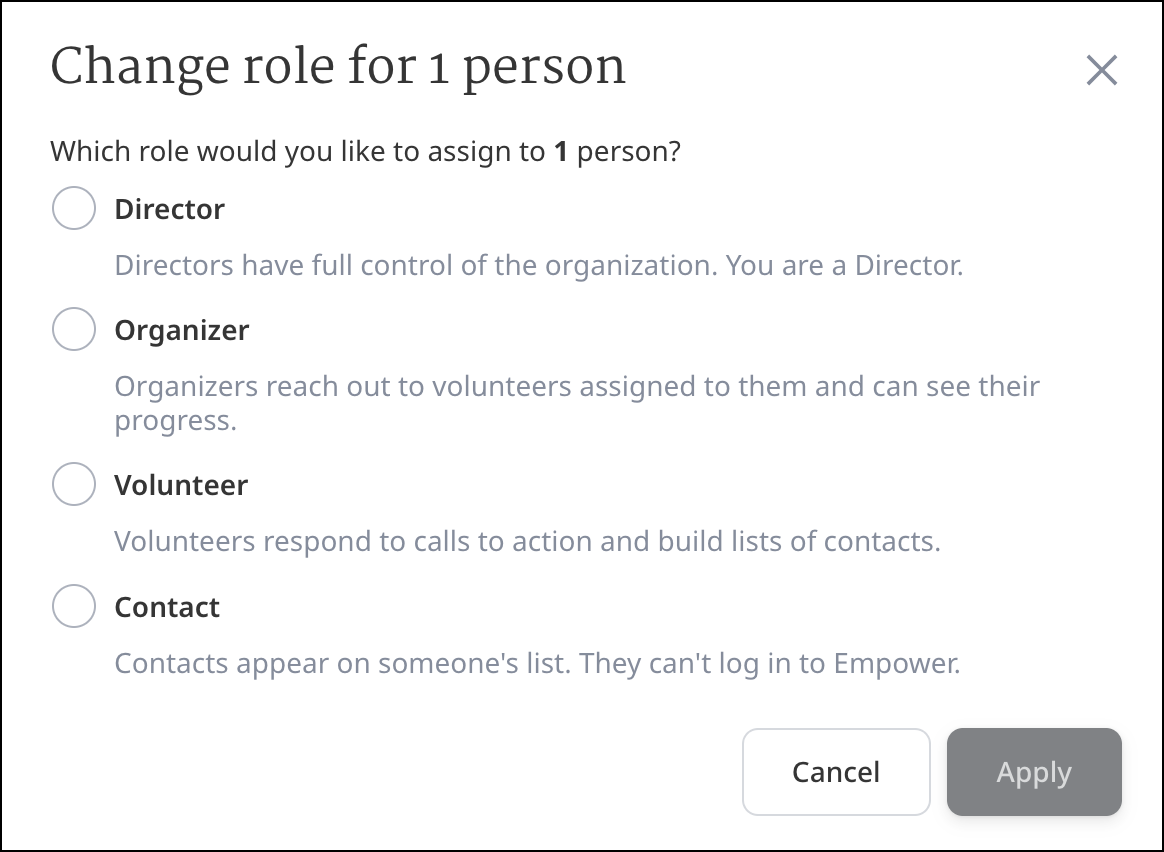The height and width of the screenshot is (852, 1164).
Task: Select the Contact role radio circle
Action: [74, 606]
